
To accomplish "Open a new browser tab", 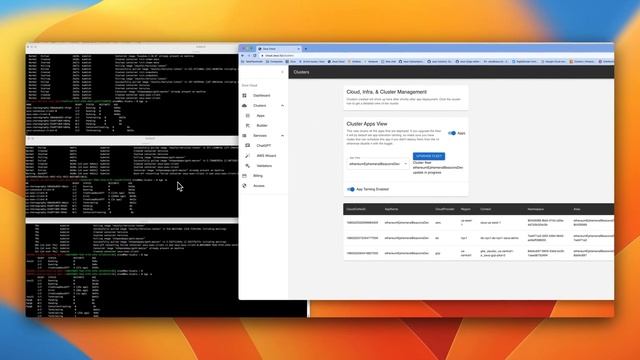I will click(x=306, y=49).
